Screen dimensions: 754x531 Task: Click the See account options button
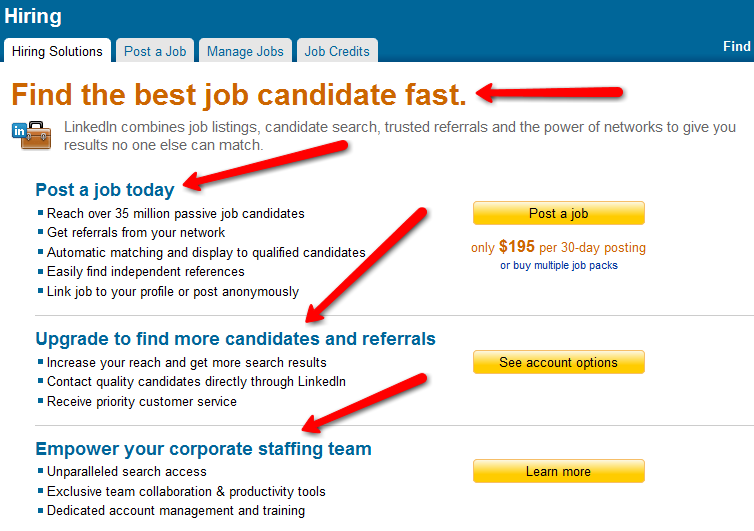point(558,362)
